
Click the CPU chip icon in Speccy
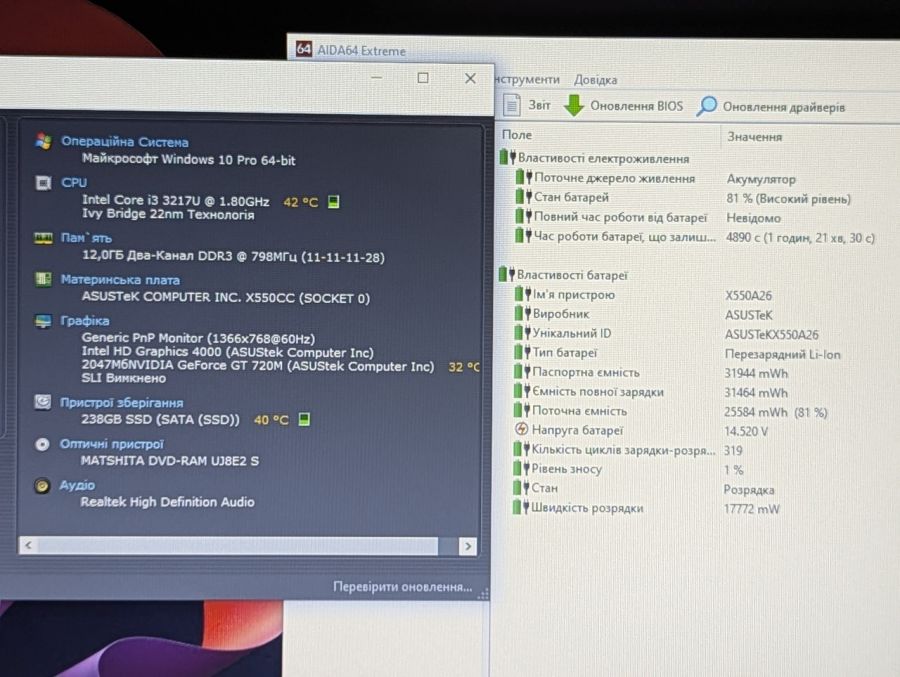click(x=43, y=183)
